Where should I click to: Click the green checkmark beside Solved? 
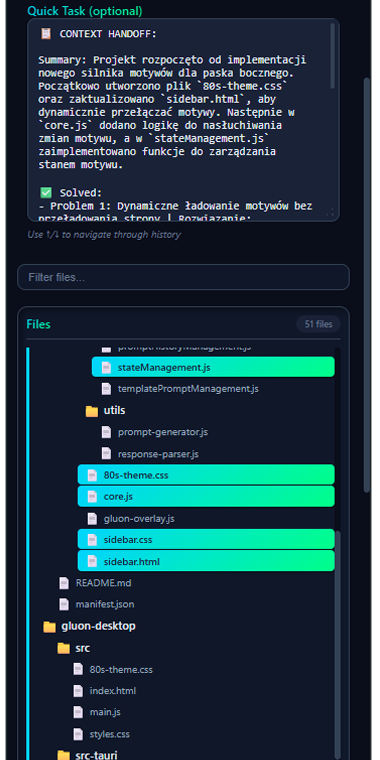tap(46, 193)
